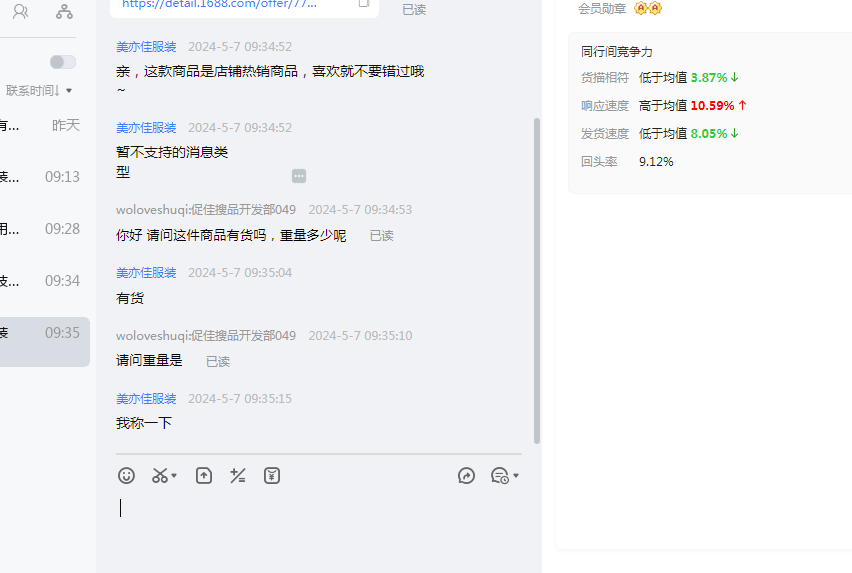Select the conversation timed 09:28
The image size is (852, 573).
[45, 229]
